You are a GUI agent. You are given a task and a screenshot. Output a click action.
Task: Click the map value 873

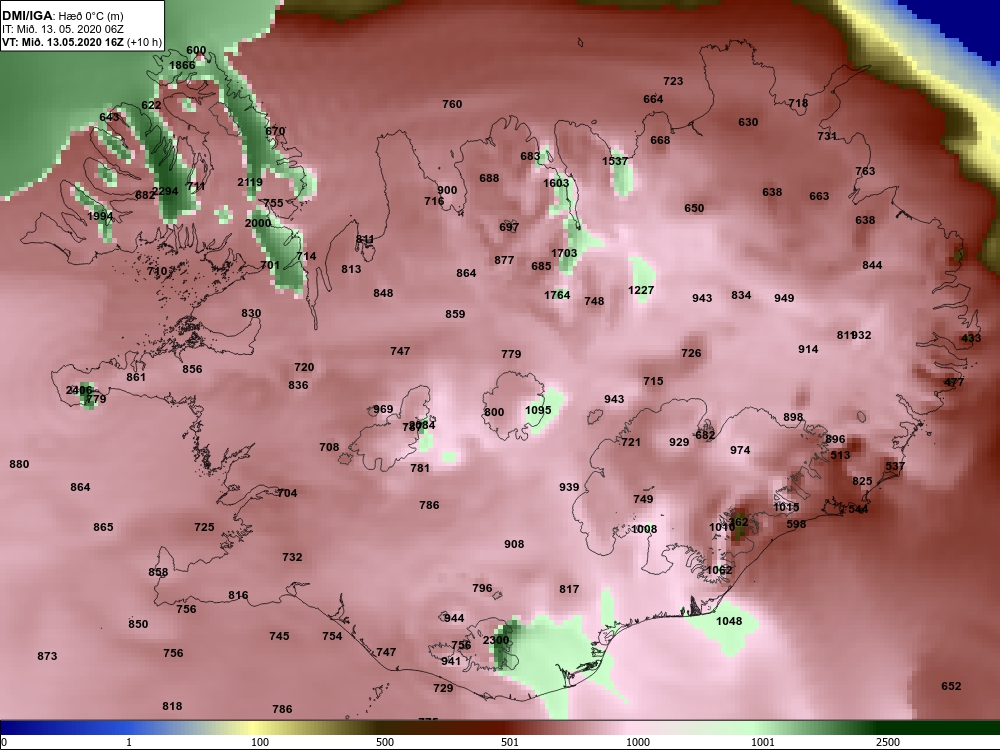point(47,656)
